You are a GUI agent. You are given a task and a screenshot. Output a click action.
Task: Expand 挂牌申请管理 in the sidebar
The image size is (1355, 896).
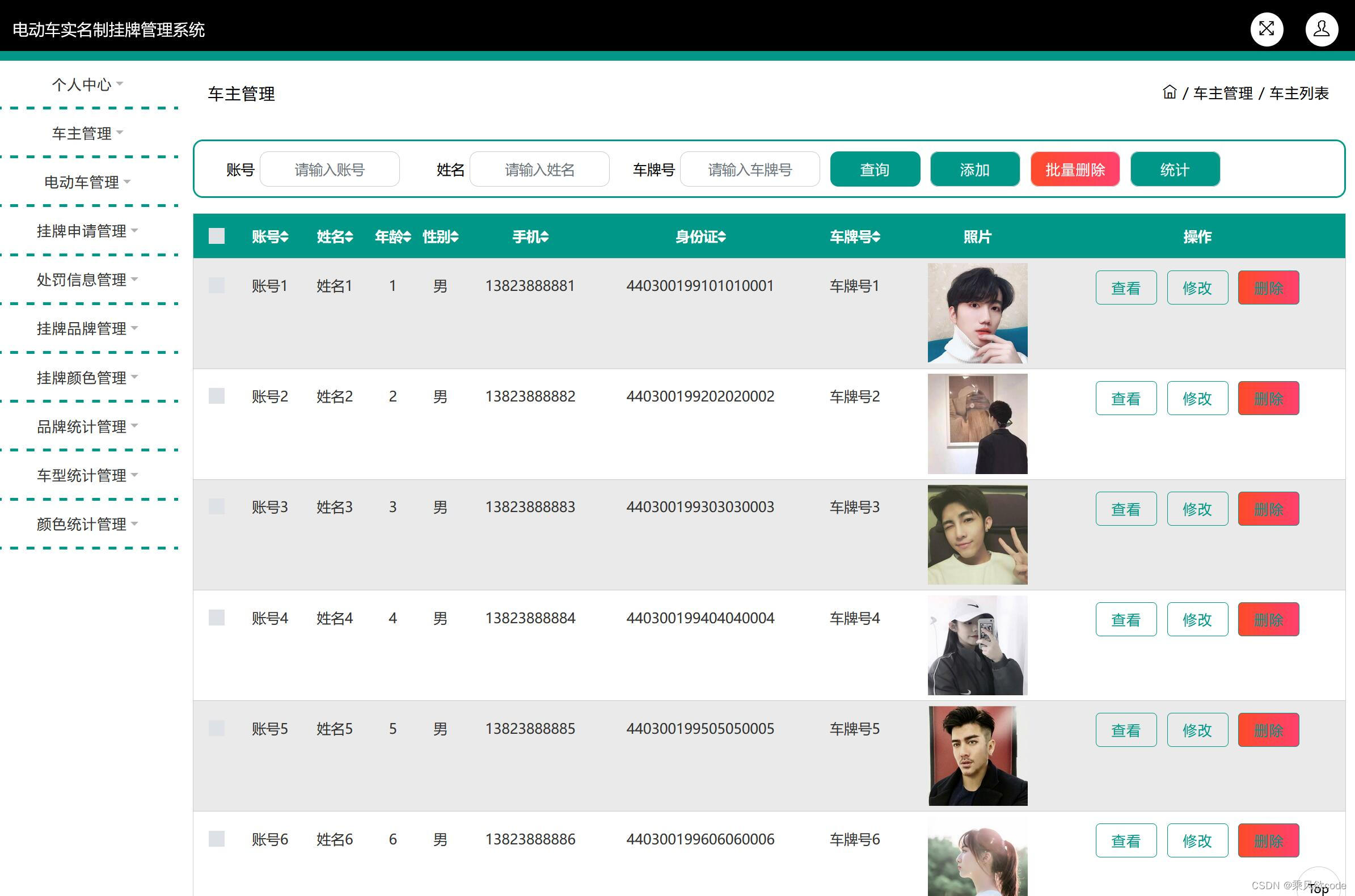(x=87, y=231)
